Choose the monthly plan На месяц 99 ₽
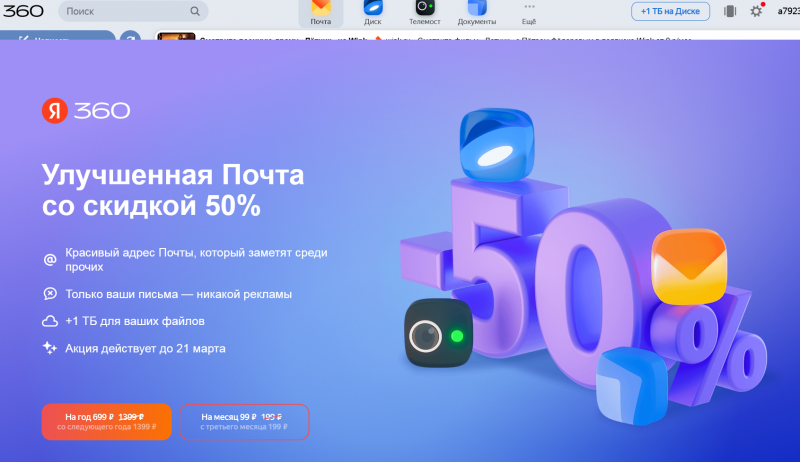Screen dimensions: 800x462 (x=244, y=421)
